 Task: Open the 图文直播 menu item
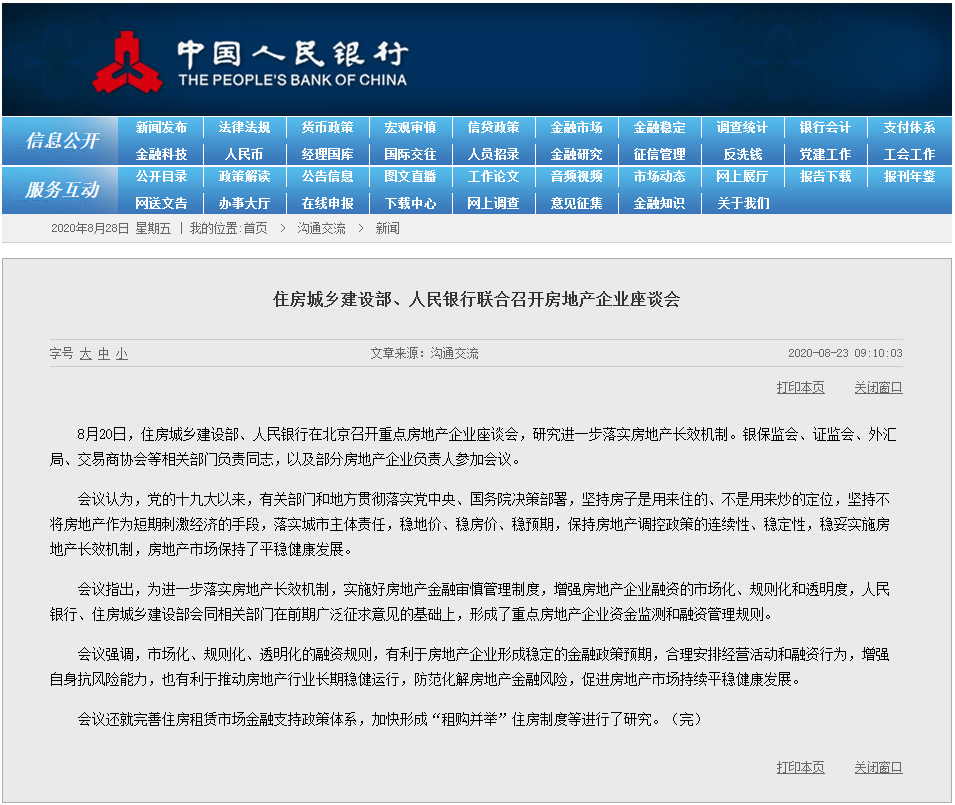[x=411, y=178]
